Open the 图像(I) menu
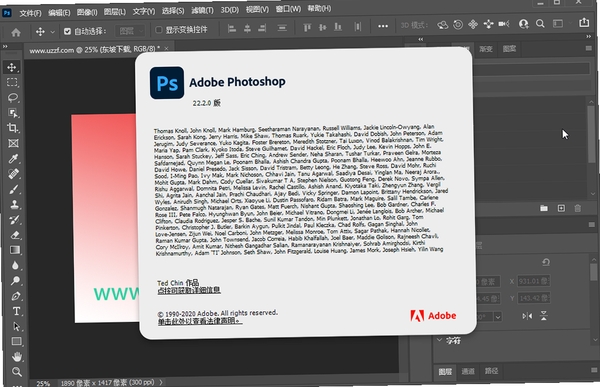600x387 pixels. pos(87,12)
